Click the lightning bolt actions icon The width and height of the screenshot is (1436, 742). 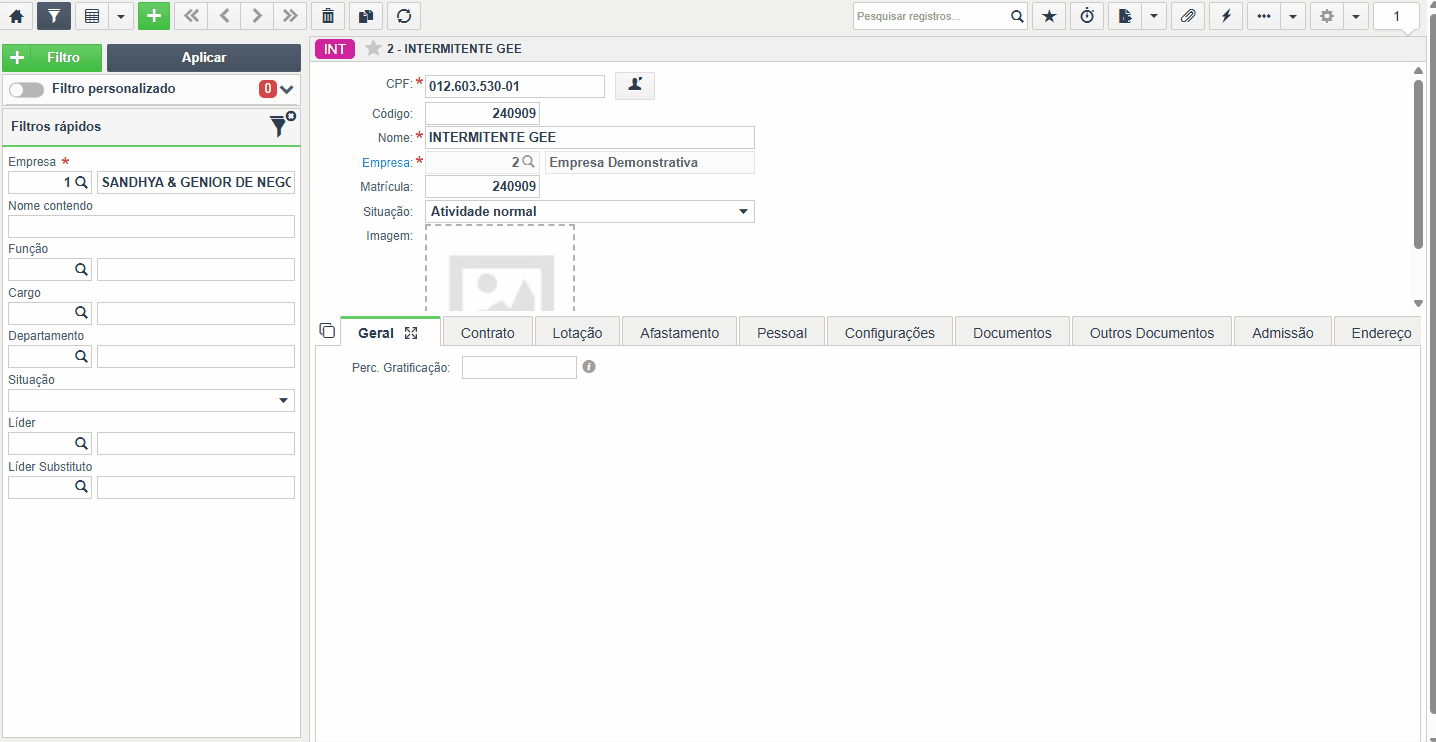[x=1226, y=16]
